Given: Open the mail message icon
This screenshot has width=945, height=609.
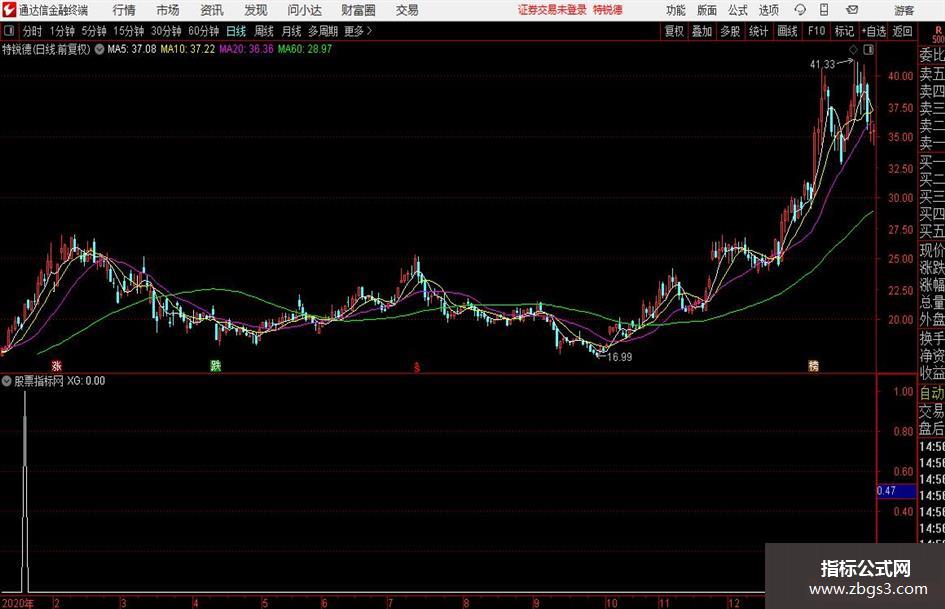Looking at the screenshot, I should click(852, 10).
